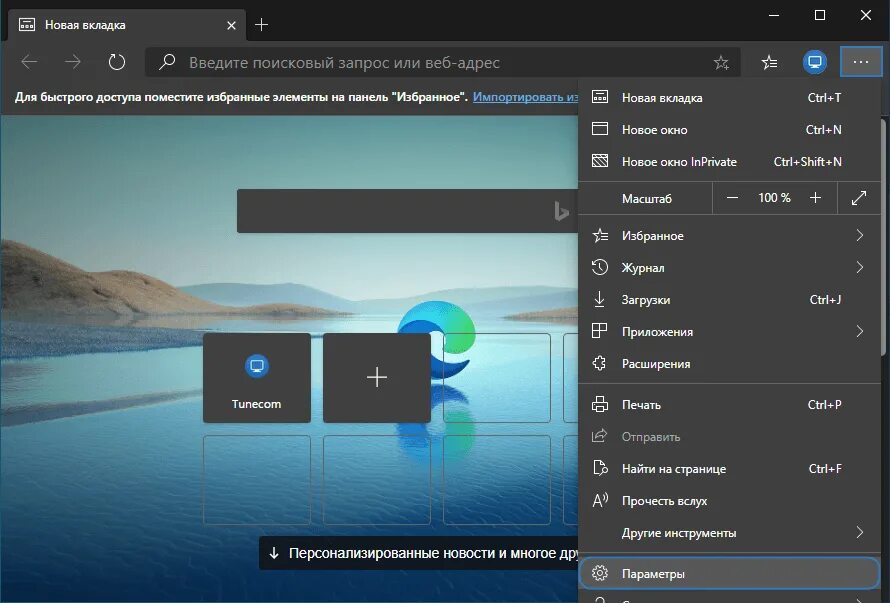Click the Bing search box on page
890x603 pixels.
tap(407, 211)
